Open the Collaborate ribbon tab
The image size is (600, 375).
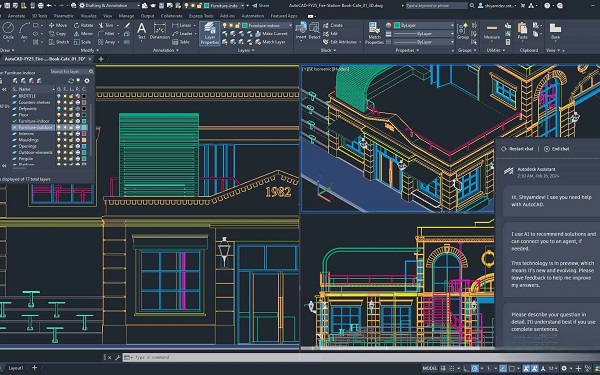171,16
